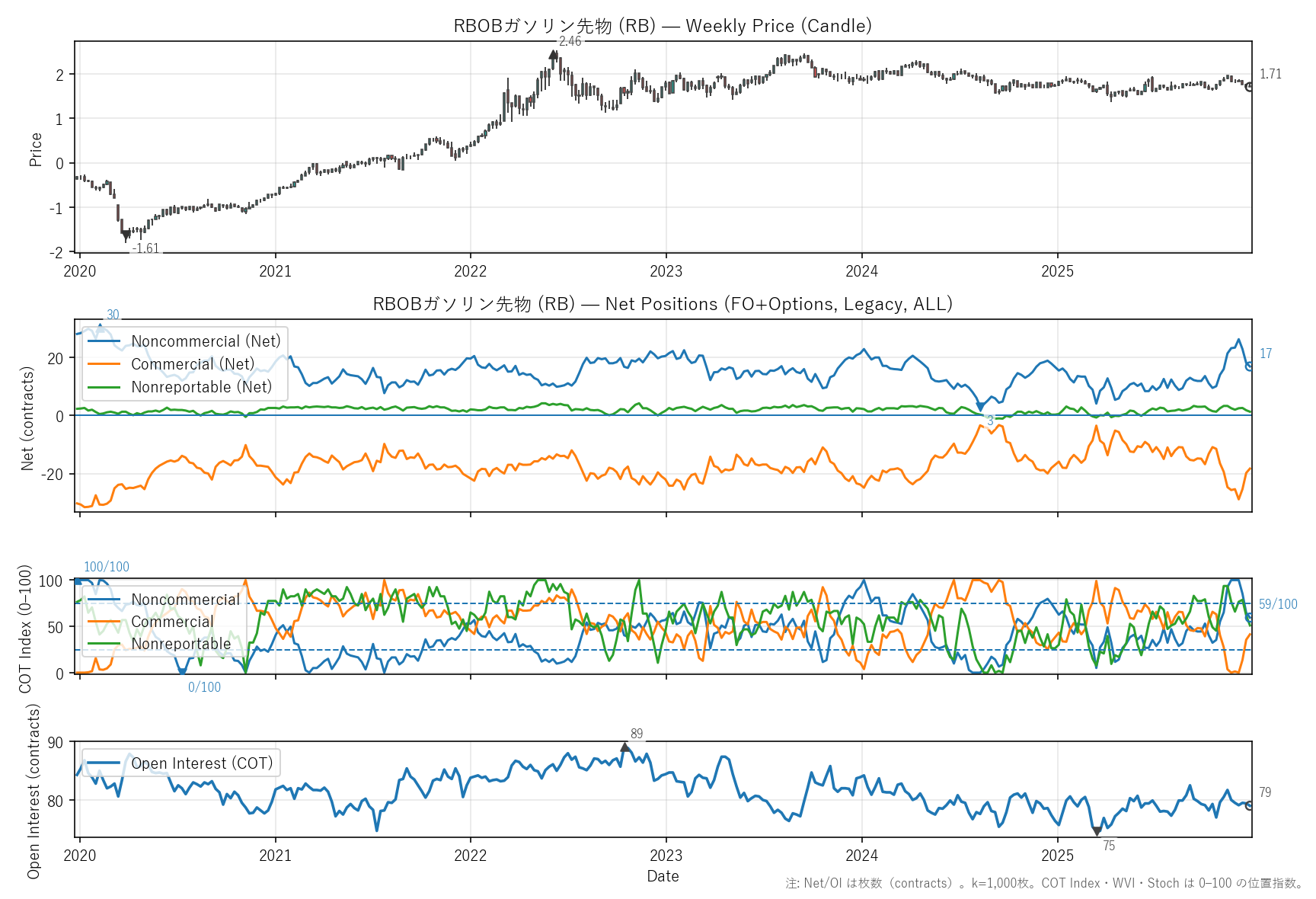Click the 2023 tick label on the bottom date axis
This screenshot has height=899, width=1316.
pyautogui.click(x=666, y=855)
